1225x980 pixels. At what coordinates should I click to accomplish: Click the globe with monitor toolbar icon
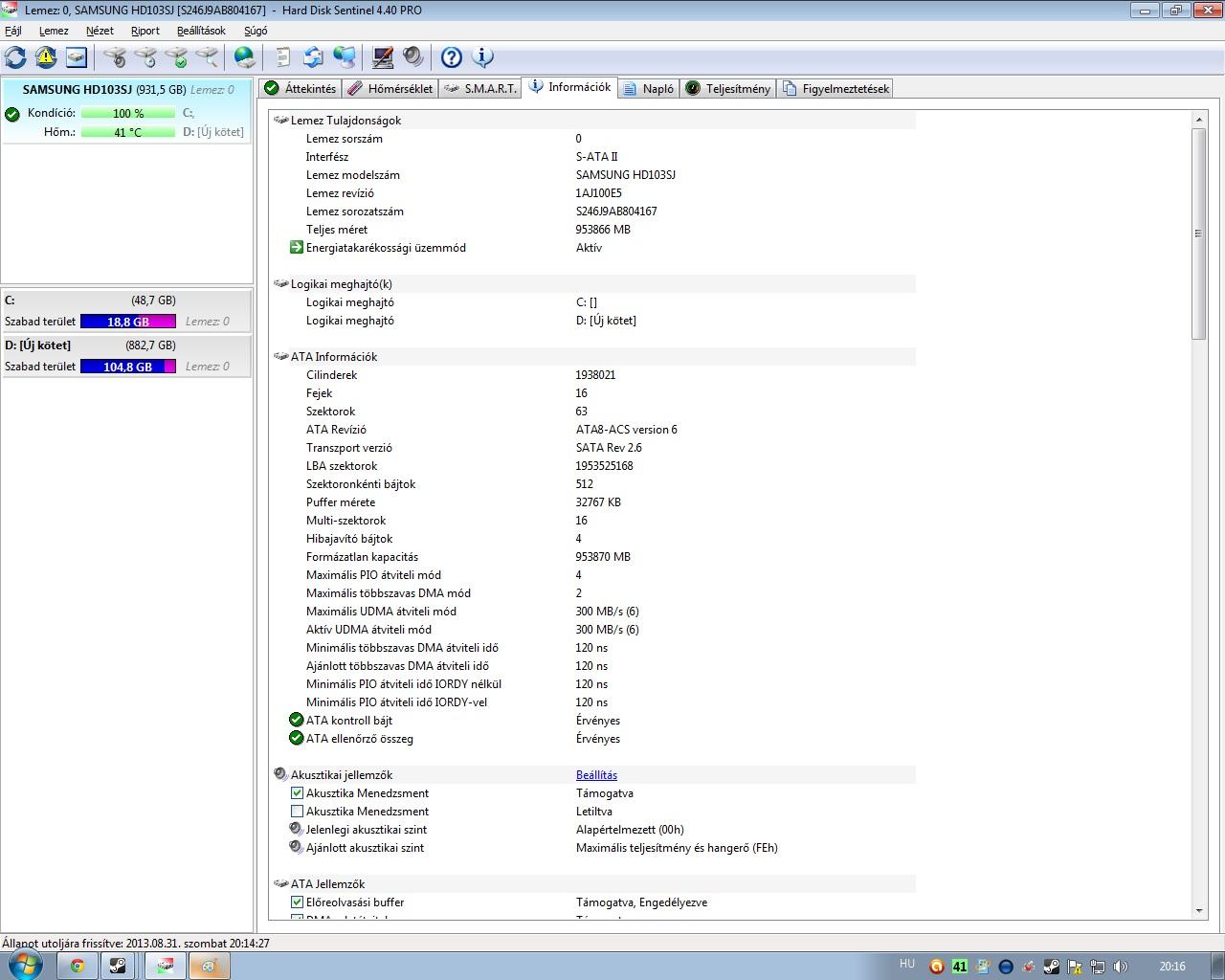tap(344, 57)
